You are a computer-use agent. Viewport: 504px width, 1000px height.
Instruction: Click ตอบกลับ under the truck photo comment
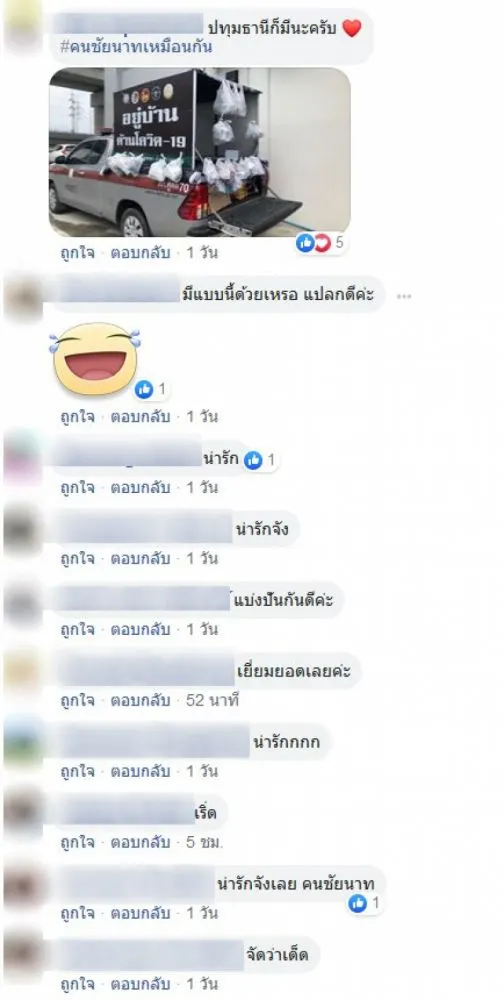point(140,253)
